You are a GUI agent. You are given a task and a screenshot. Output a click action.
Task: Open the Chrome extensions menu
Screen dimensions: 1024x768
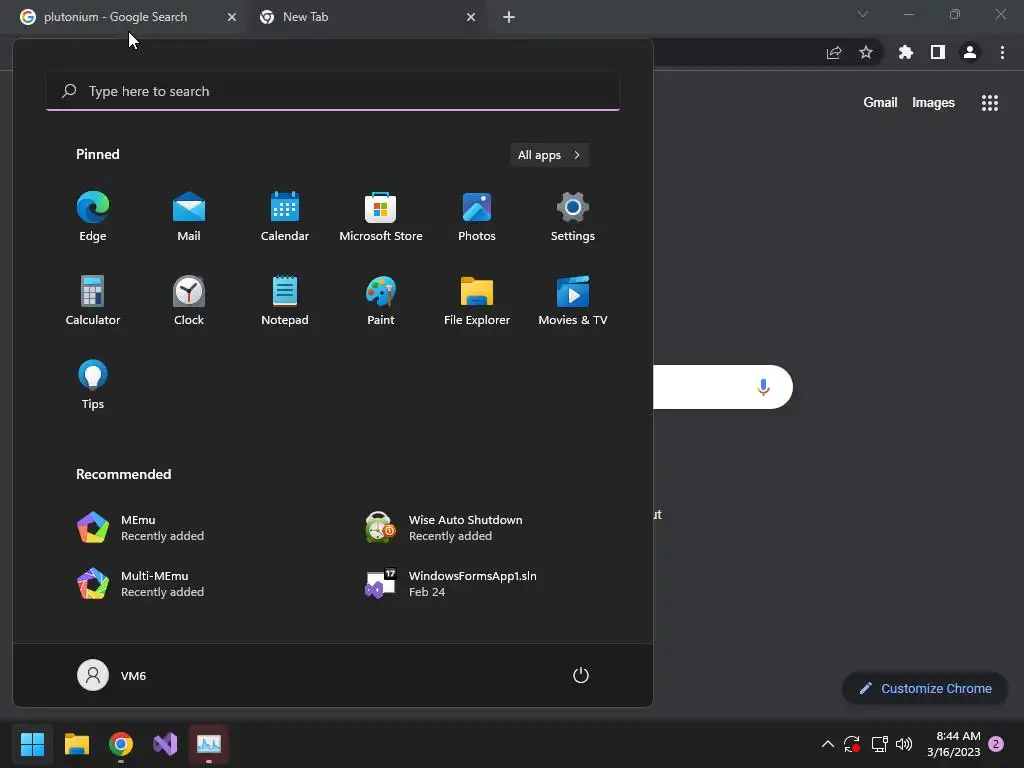906,52
